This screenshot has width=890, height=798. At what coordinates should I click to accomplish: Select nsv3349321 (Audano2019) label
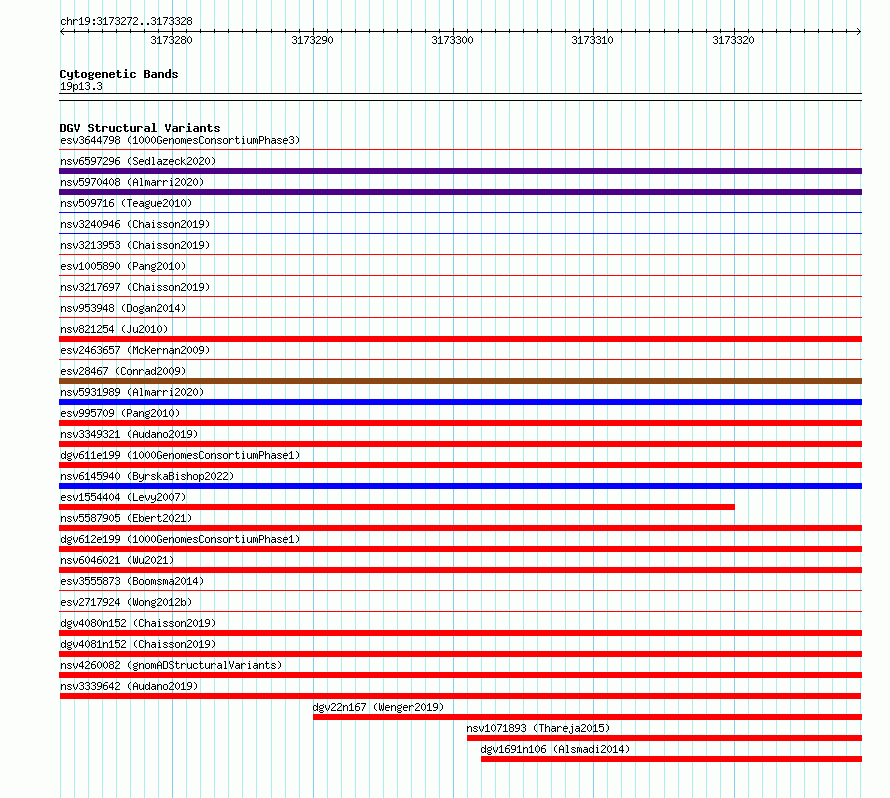pos(129,434)
